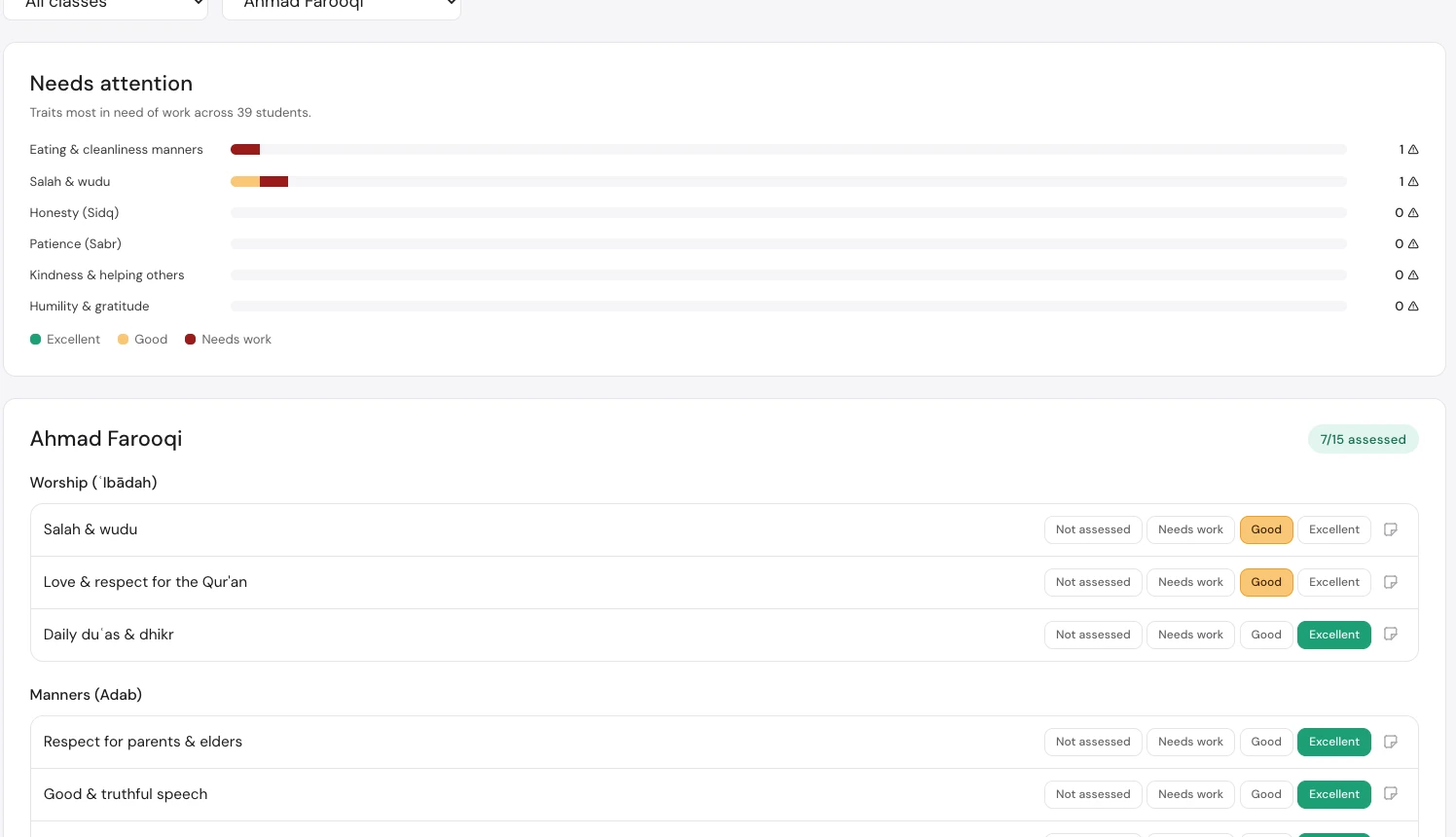Mark Respect for parents & elders Needs work

click(x=1190, y=742)
